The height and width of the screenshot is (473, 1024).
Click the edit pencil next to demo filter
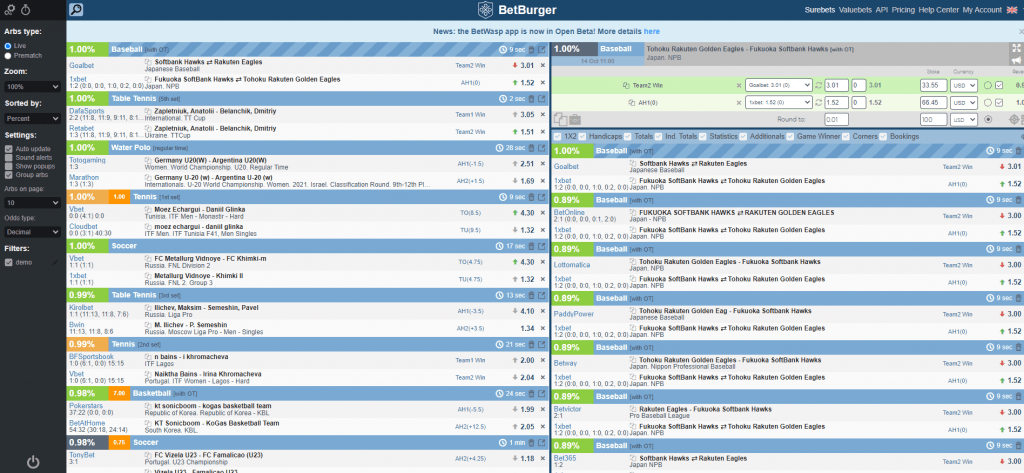click(x=55, y=262)
